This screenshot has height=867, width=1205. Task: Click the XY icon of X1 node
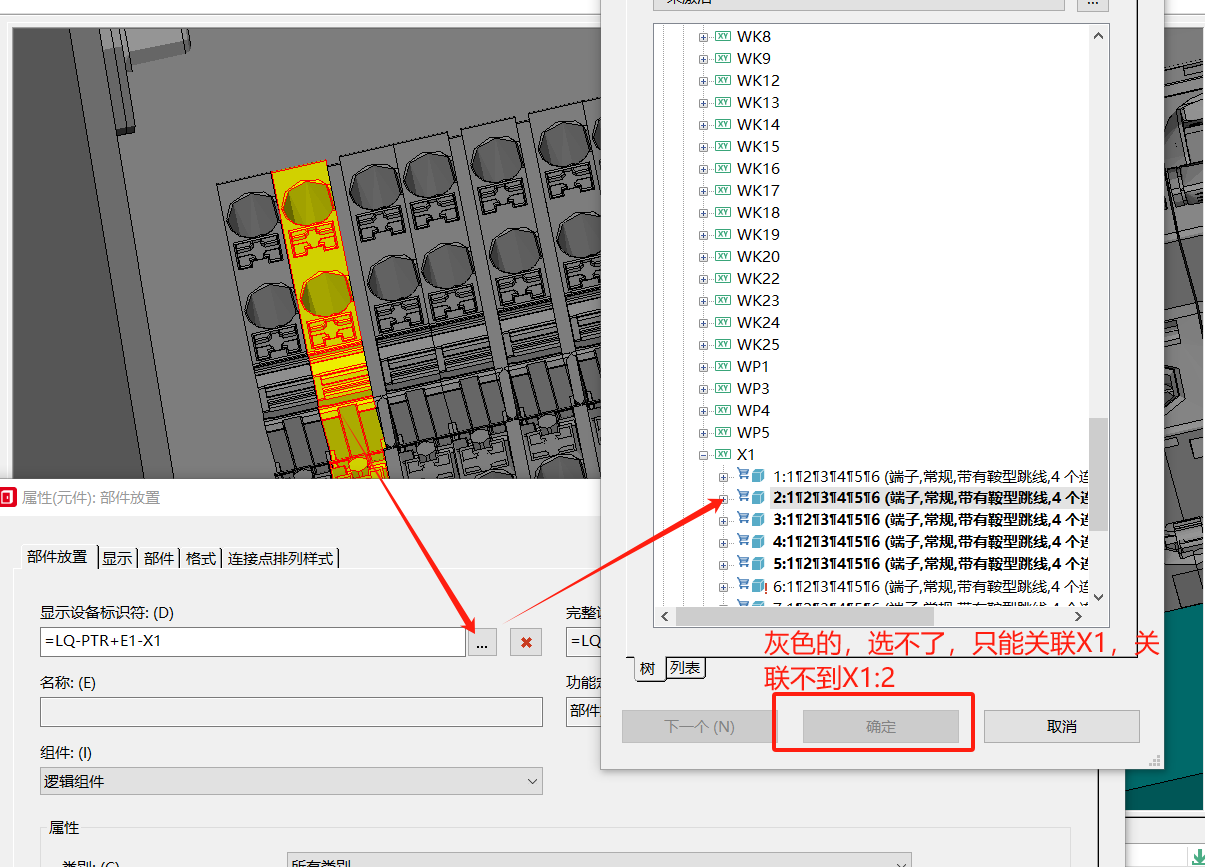pyautogui.click(x=723, y=454)
